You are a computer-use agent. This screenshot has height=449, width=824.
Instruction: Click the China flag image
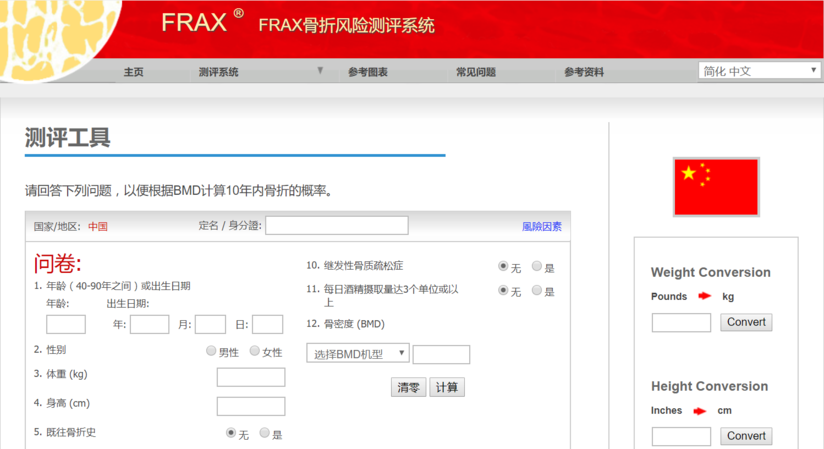(716, 187)
